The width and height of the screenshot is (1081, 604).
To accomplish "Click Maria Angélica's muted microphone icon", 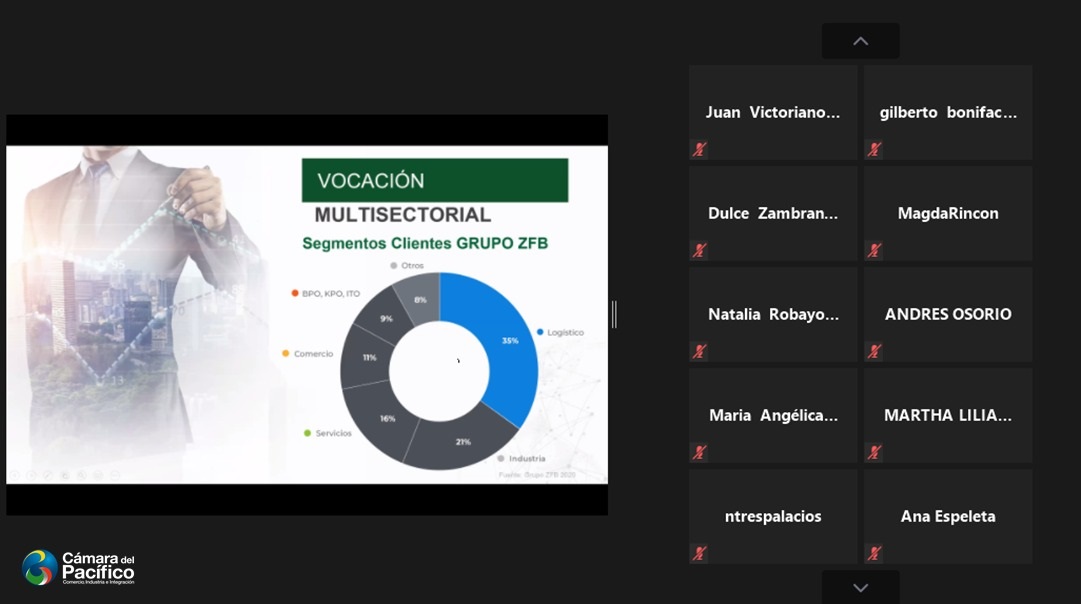I will pos(700,452).
